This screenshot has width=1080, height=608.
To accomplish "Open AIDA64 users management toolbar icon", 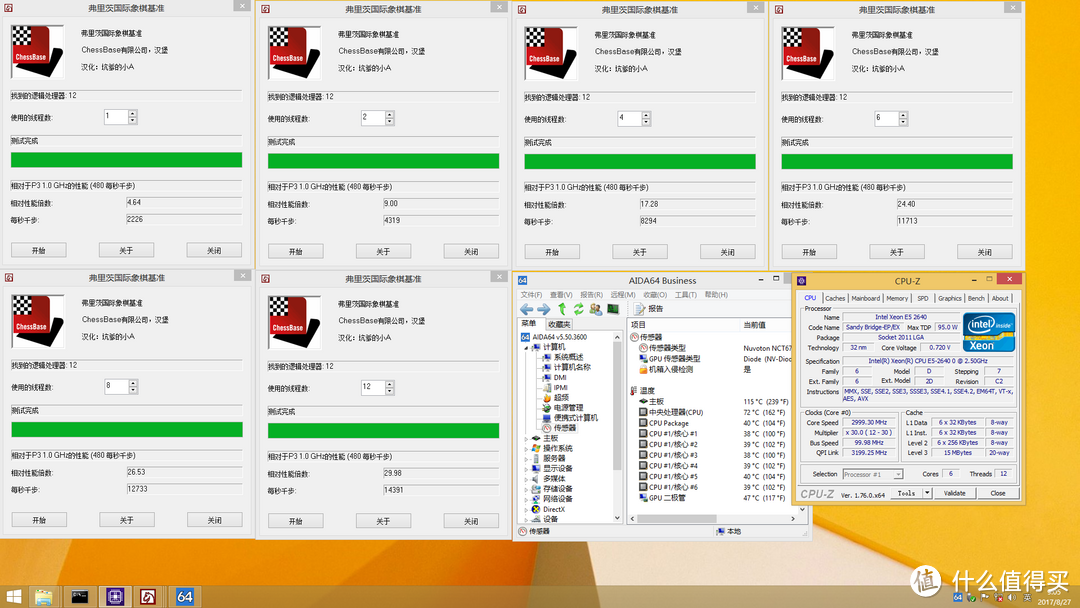I will 595,309.
